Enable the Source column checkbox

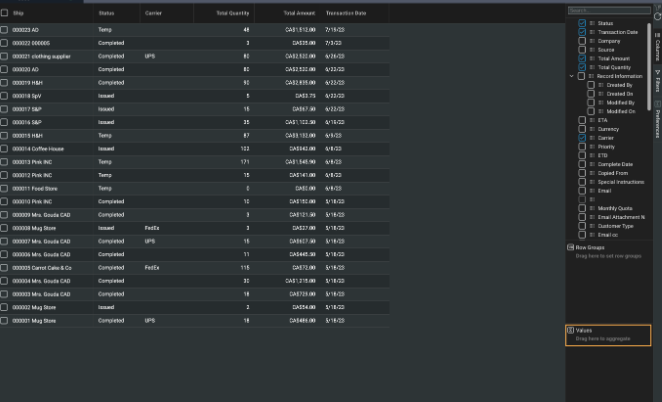click(582, 50)
